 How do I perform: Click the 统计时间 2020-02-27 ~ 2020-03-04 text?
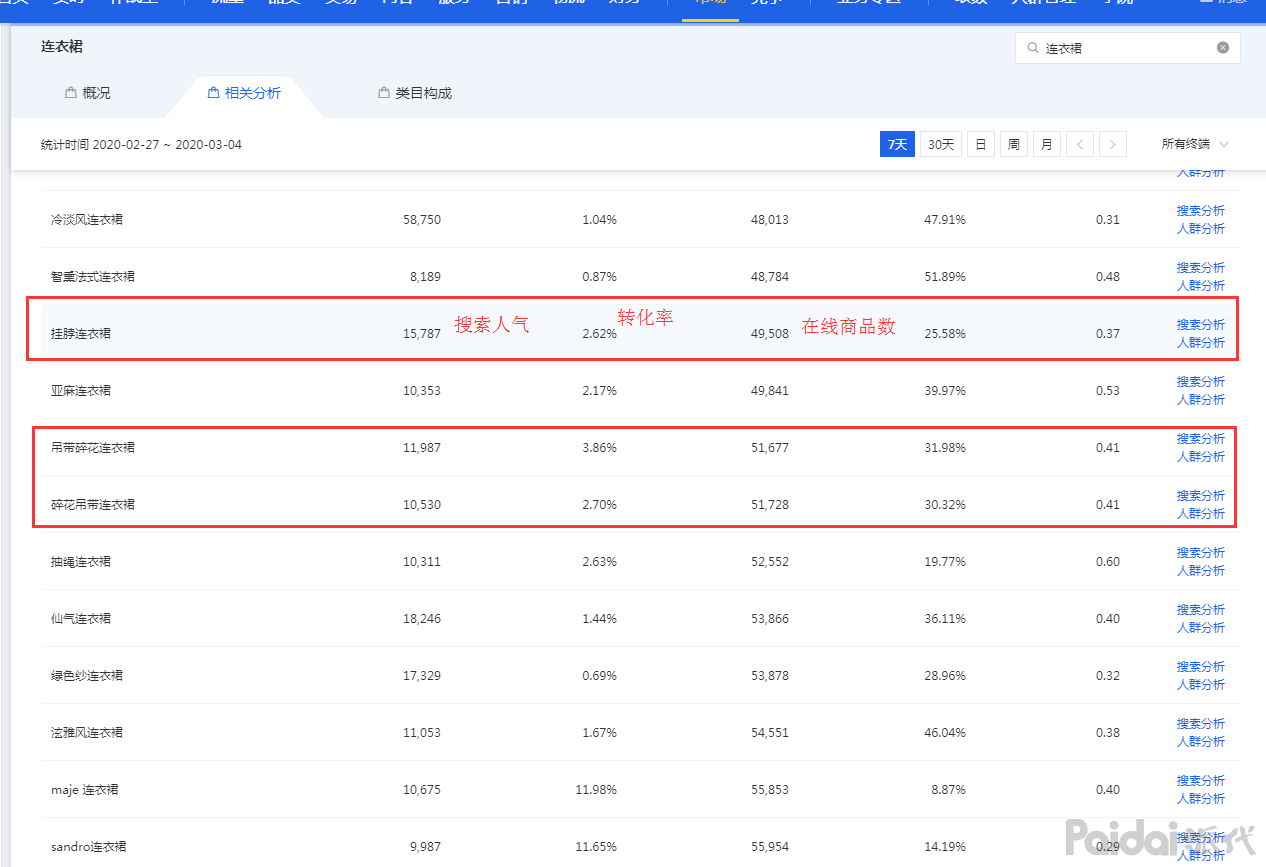click(x=141, y=144)
